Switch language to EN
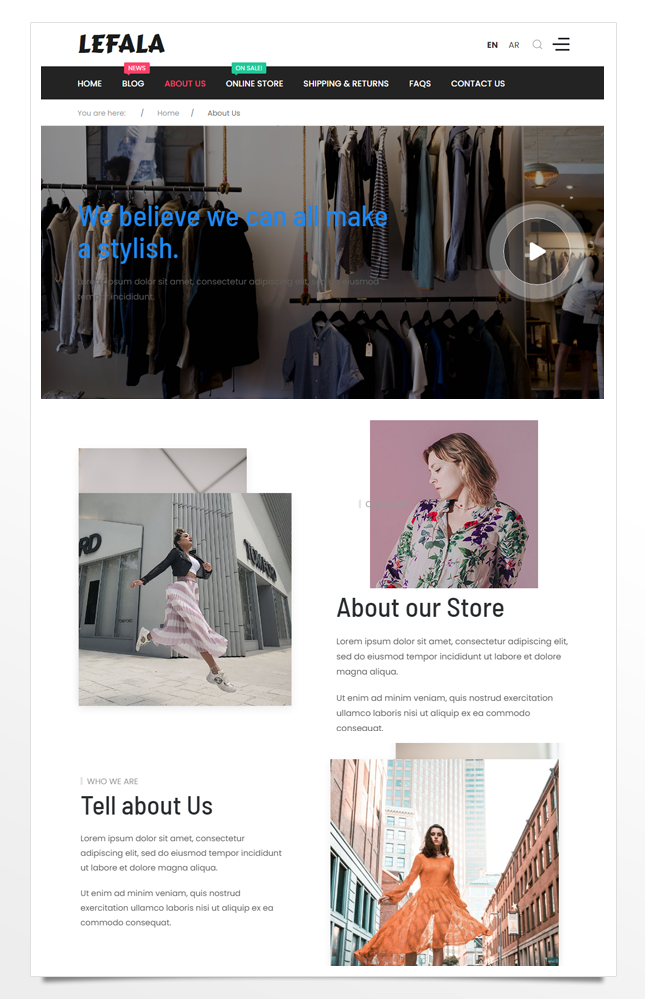 [x=492, y=45]
